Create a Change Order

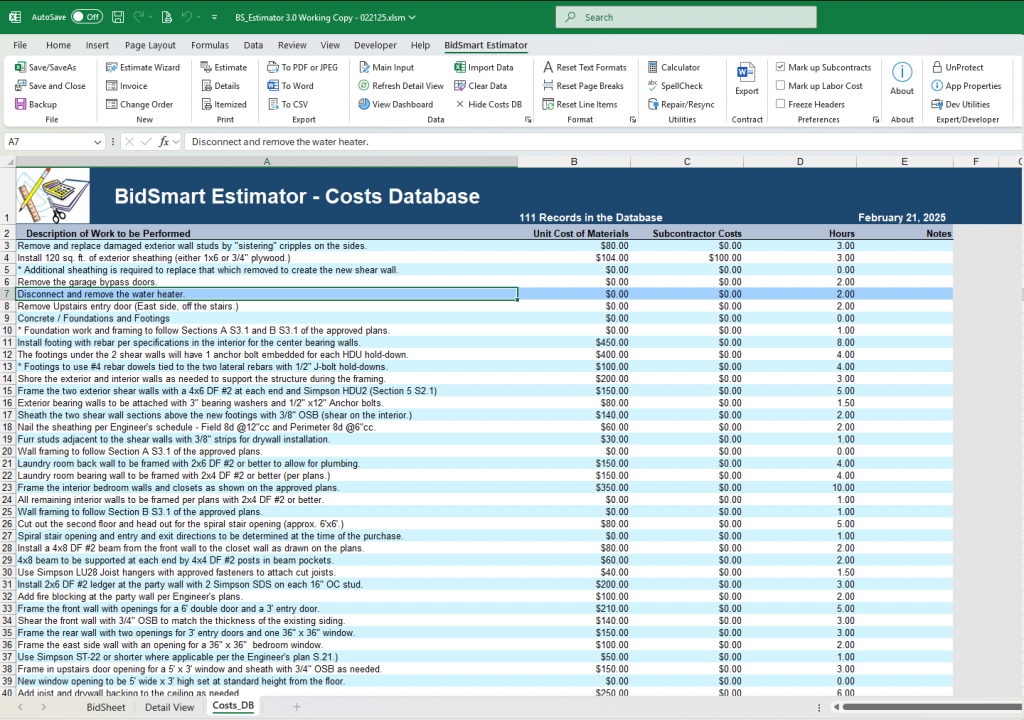click(x=140, y=104)
